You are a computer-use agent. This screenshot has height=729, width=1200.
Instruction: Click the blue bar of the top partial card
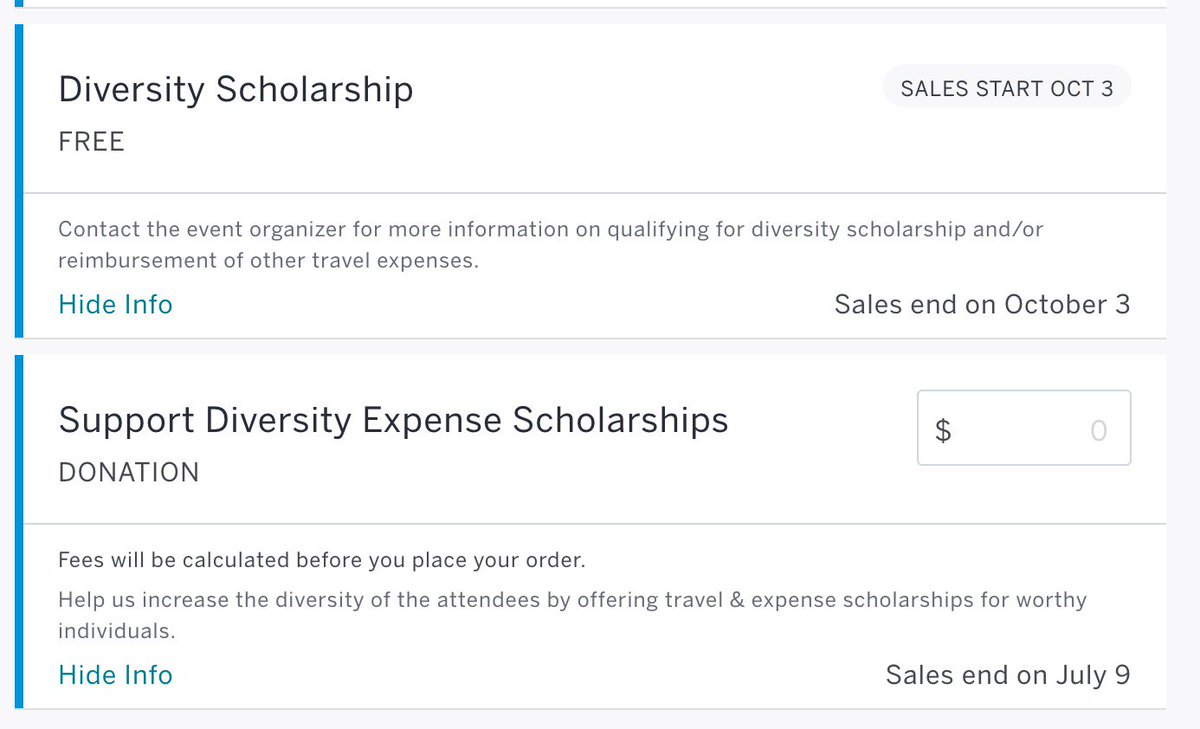pos(19,4)
